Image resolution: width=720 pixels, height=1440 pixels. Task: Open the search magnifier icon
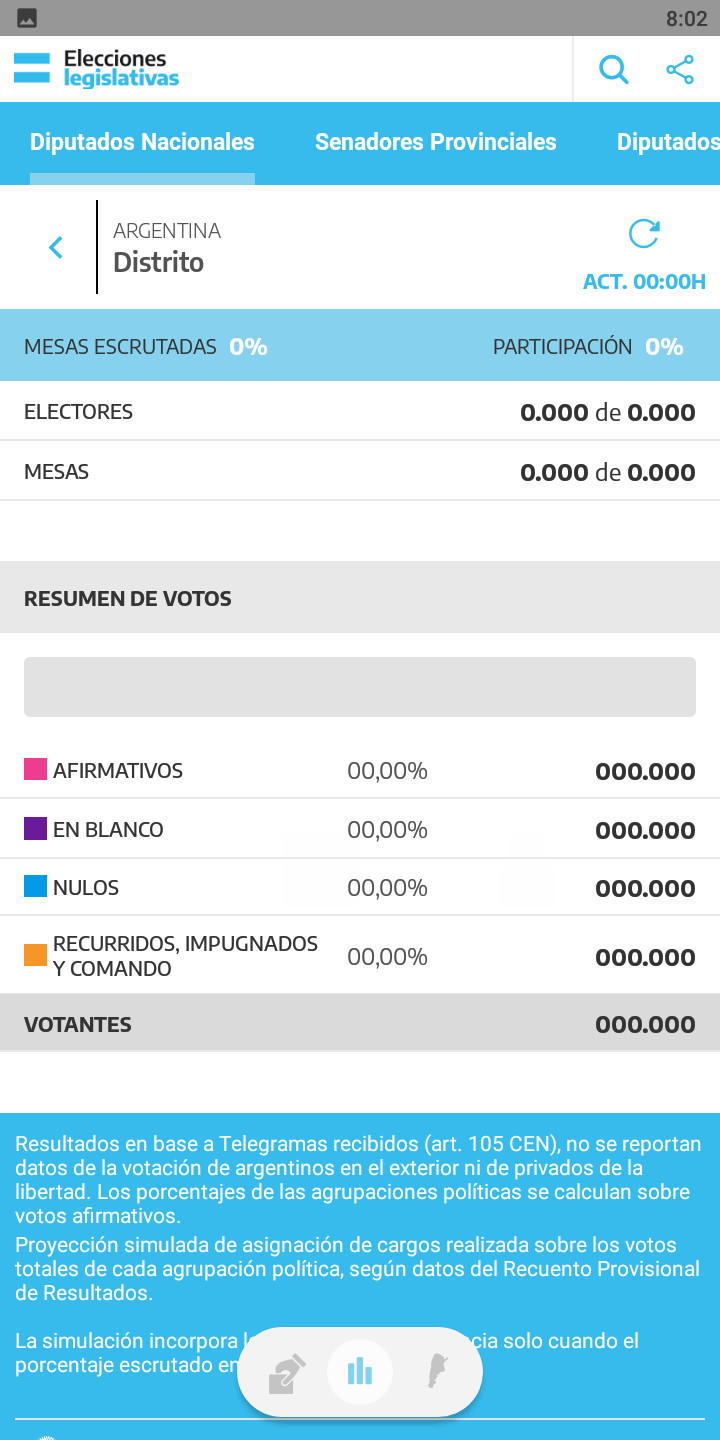[x=613, y=70]
